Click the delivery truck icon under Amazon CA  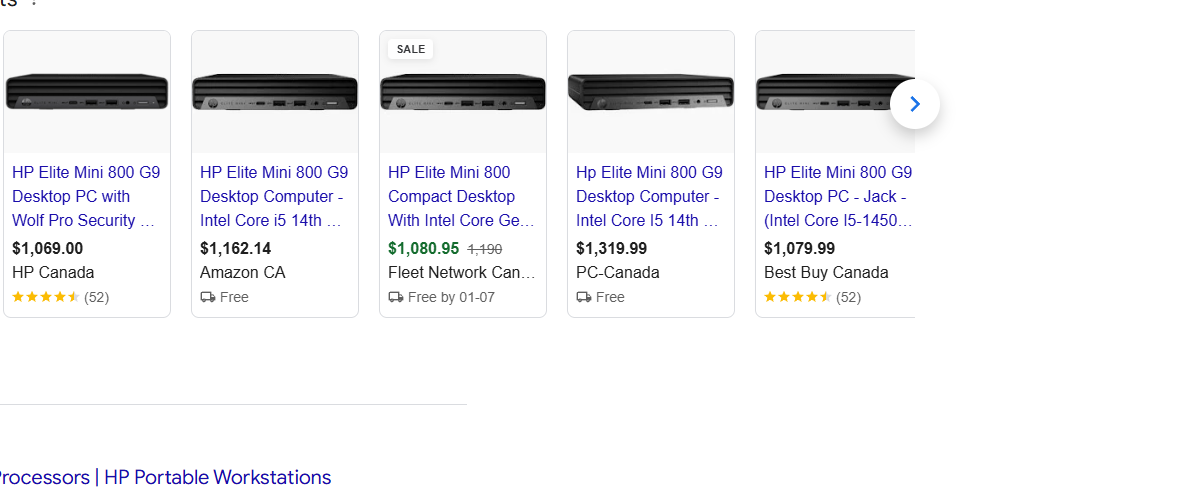[208, 297]
